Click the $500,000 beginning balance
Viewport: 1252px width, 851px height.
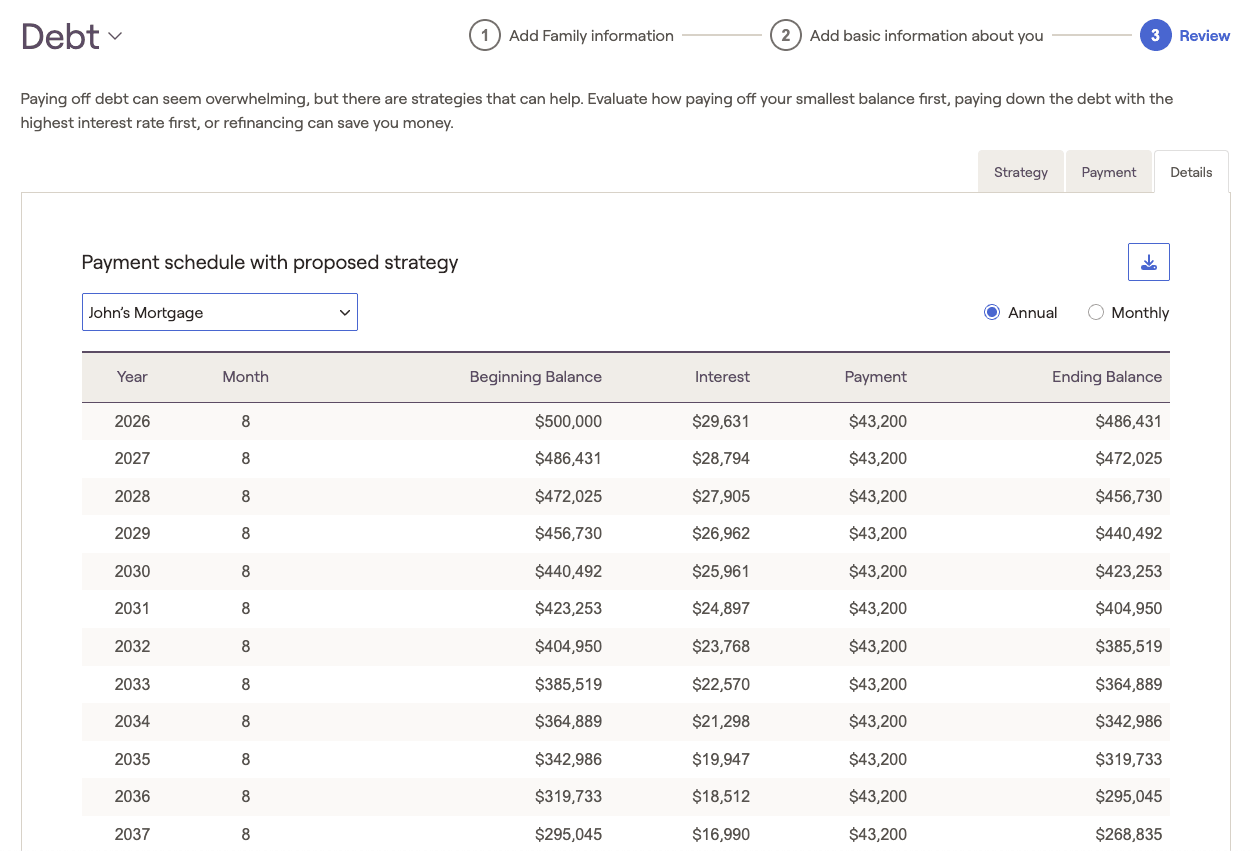click(568, 422)
